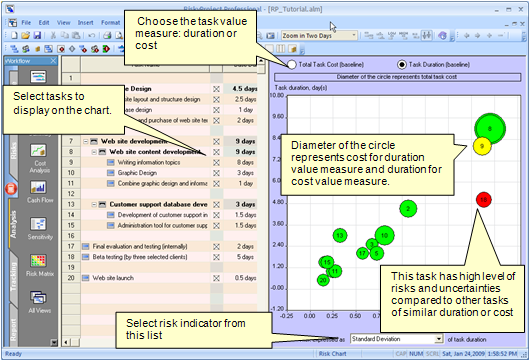Toggle chart checkbox for Beta testing row
The image size is (530, 361).
click(x=216, y=257)
